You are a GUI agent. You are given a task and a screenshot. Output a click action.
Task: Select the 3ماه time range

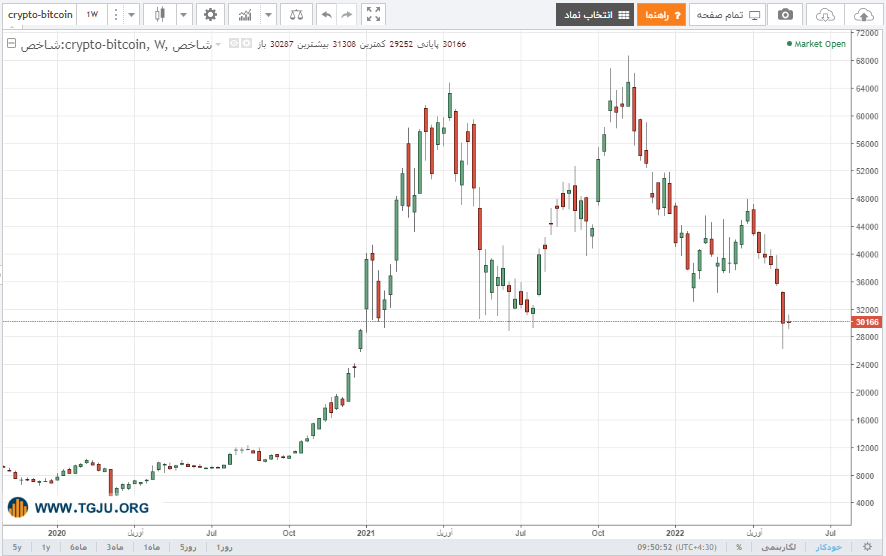pyautogui.click(x=115, y=547)
